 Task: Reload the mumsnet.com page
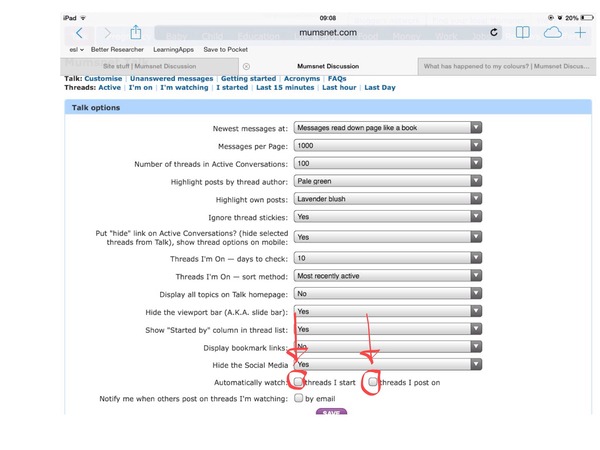(x=494, y=33)
